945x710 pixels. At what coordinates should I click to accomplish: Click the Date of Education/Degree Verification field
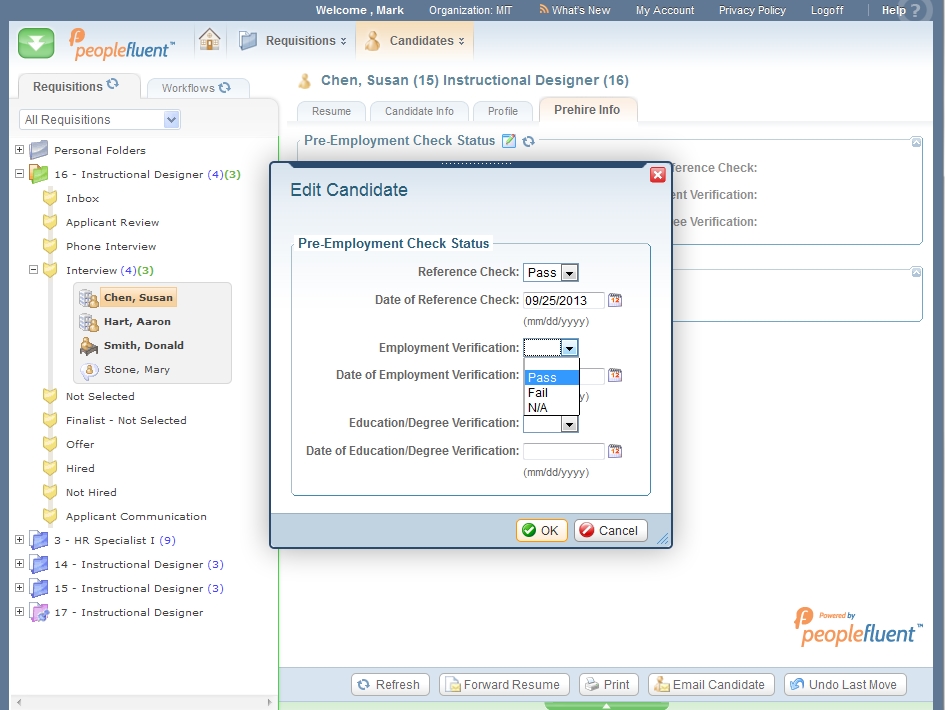point(563,451)
